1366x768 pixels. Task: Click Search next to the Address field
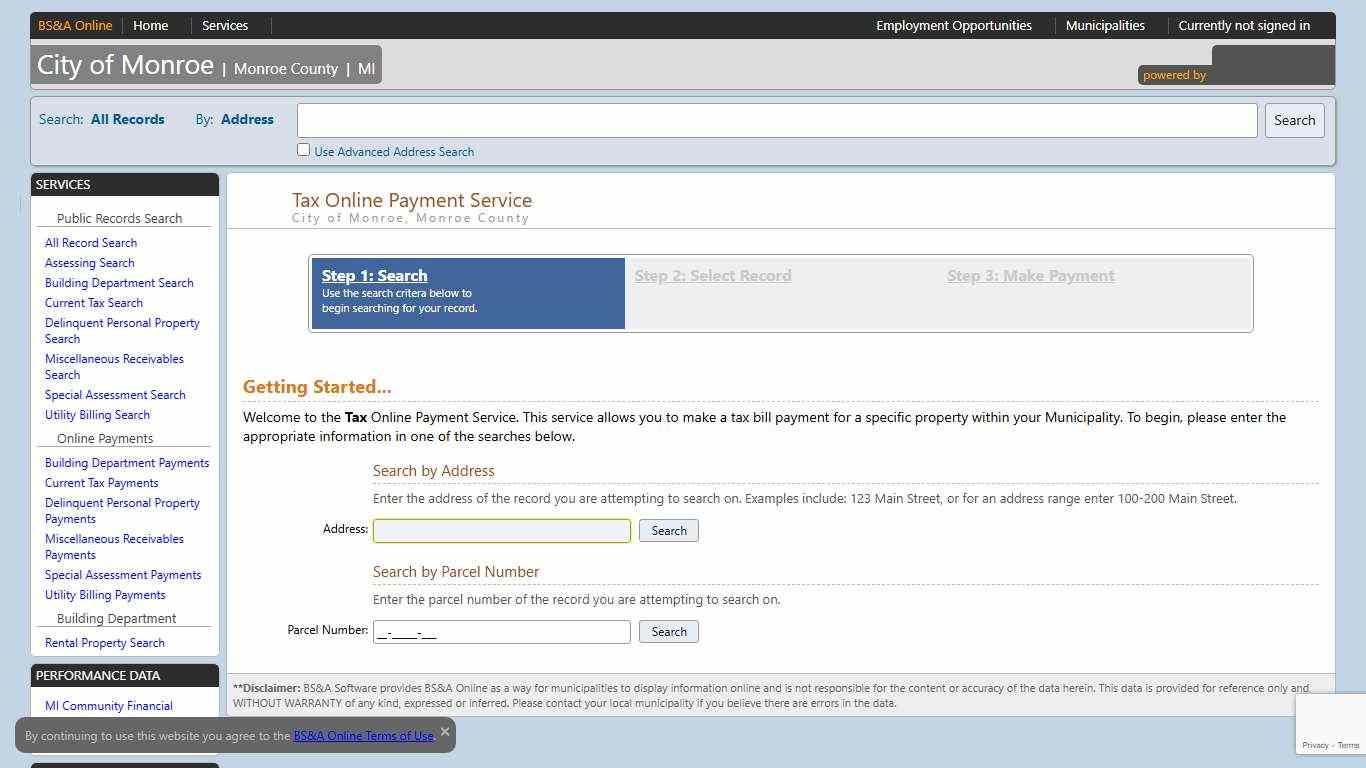click(x=668, y=530)
